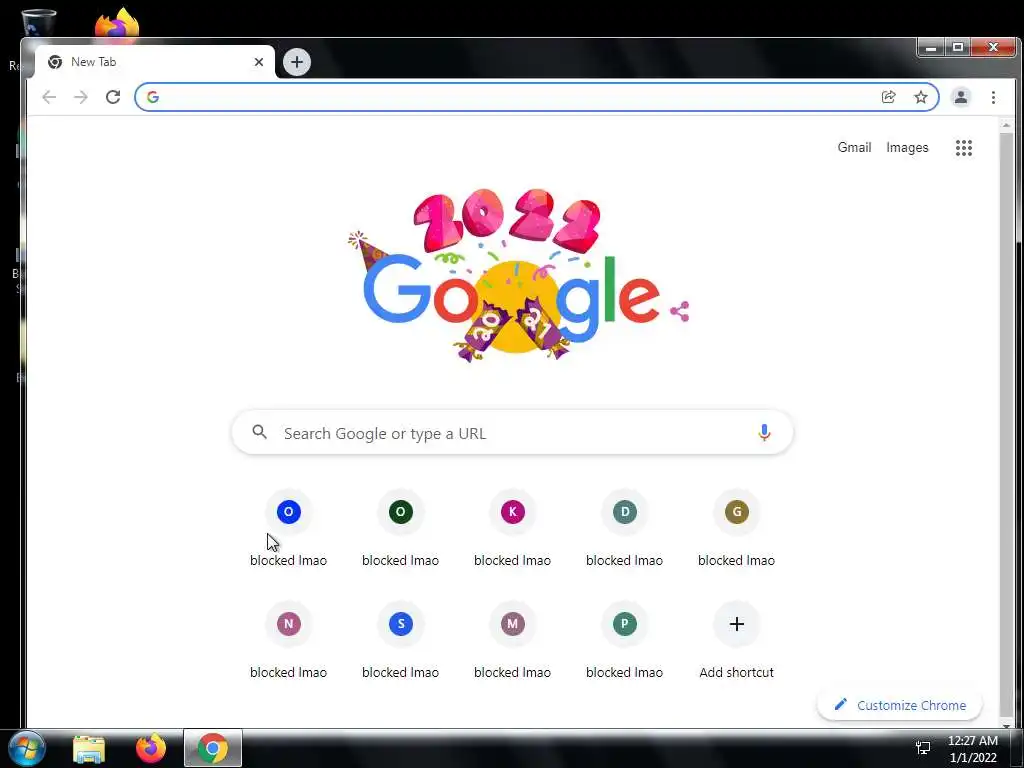The width and height of the screenshot is (1024, 768).
Task: Open the G shortcut tile
Action: pyautogui.click(x=737, y=529)
